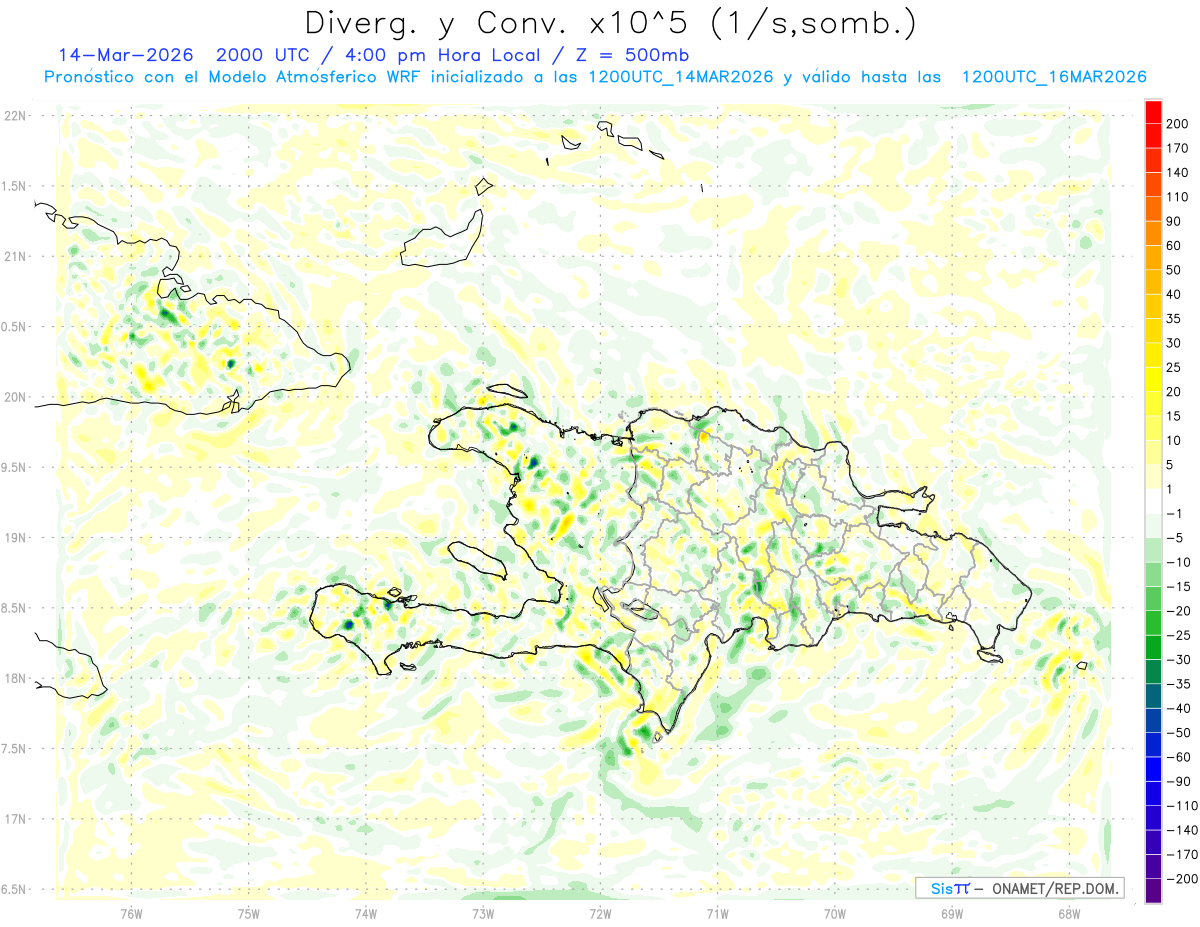Click the "19N" latitude label

tap(14, 538)
